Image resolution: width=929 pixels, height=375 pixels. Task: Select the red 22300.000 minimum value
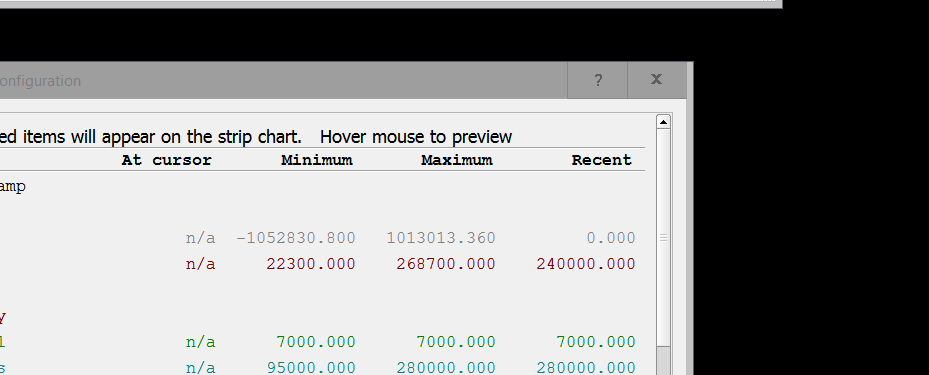point(311,264)
